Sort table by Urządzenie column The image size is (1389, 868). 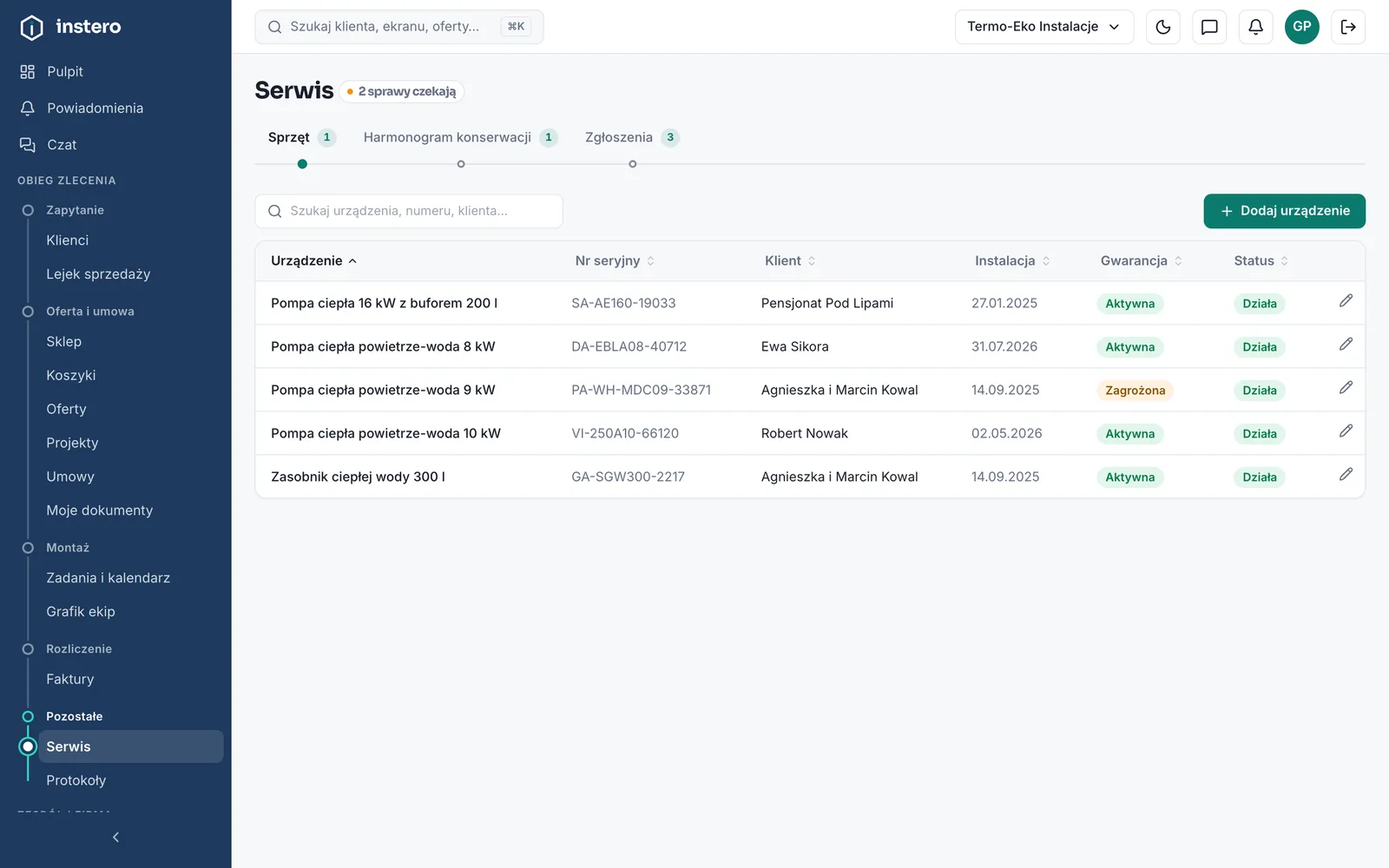point(313,260)
